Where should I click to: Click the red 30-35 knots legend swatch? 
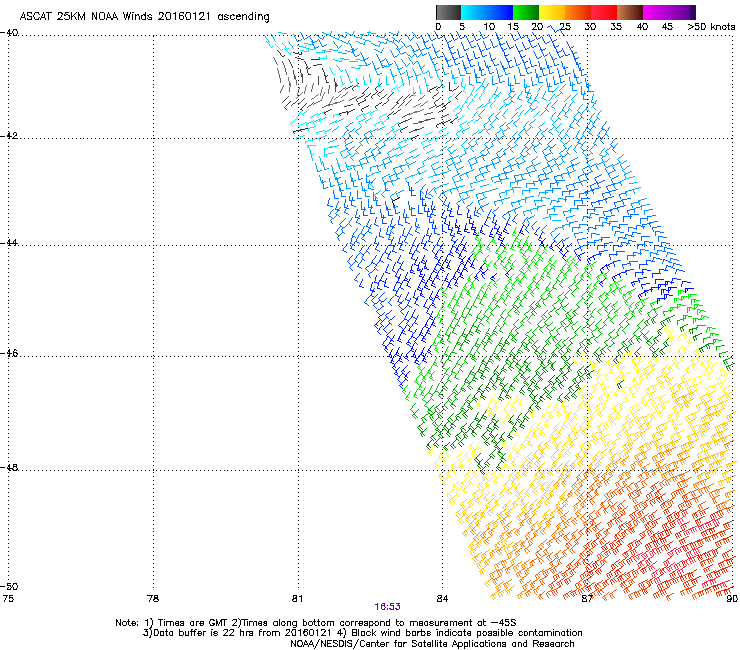pyautogui.click(x=604, y=12)
